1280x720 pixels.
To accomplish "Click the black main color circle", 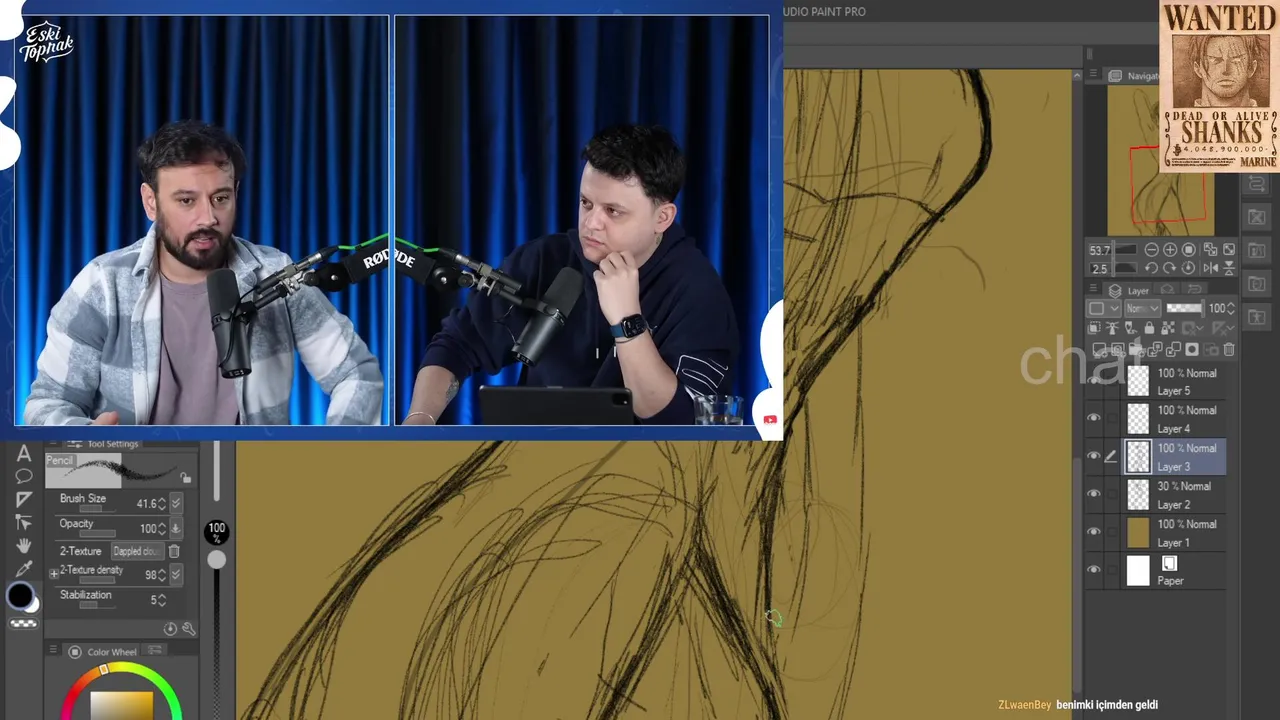I will tap(20, 597).
